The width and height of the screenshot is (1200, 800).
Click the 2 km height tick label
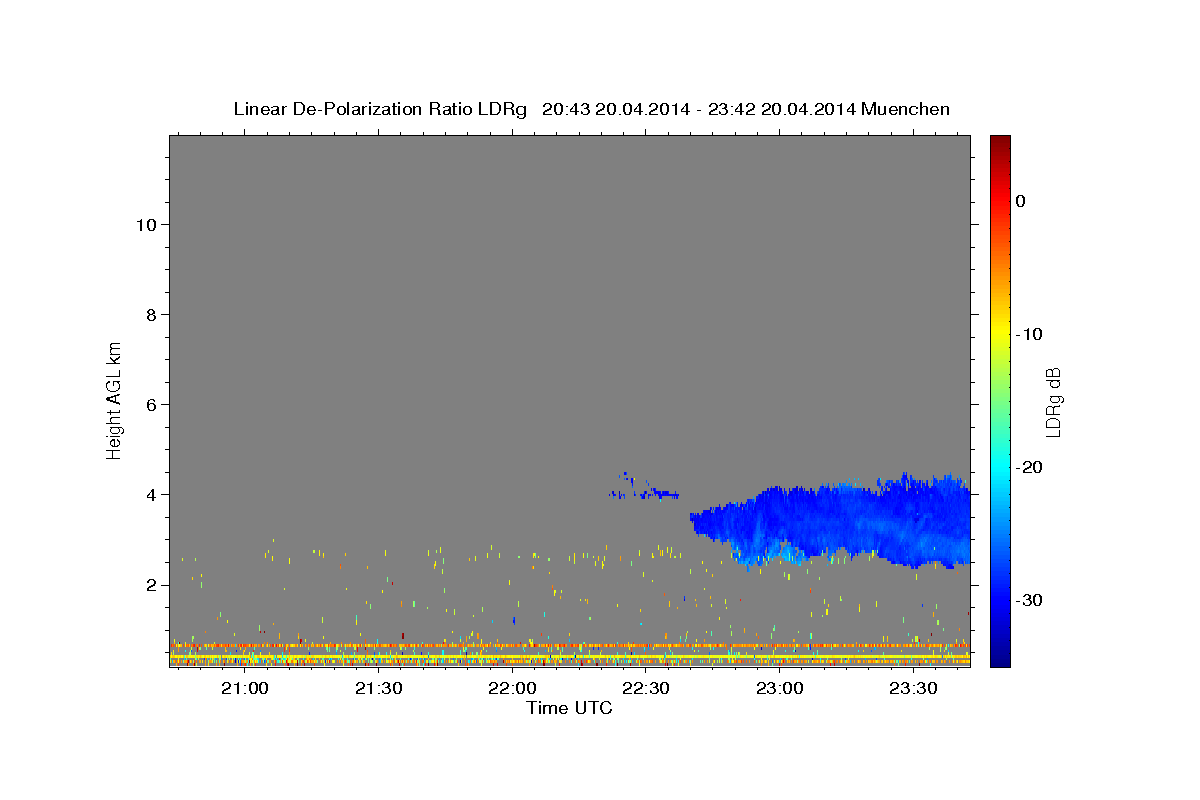pyautogui.click(x=151, y=585)
